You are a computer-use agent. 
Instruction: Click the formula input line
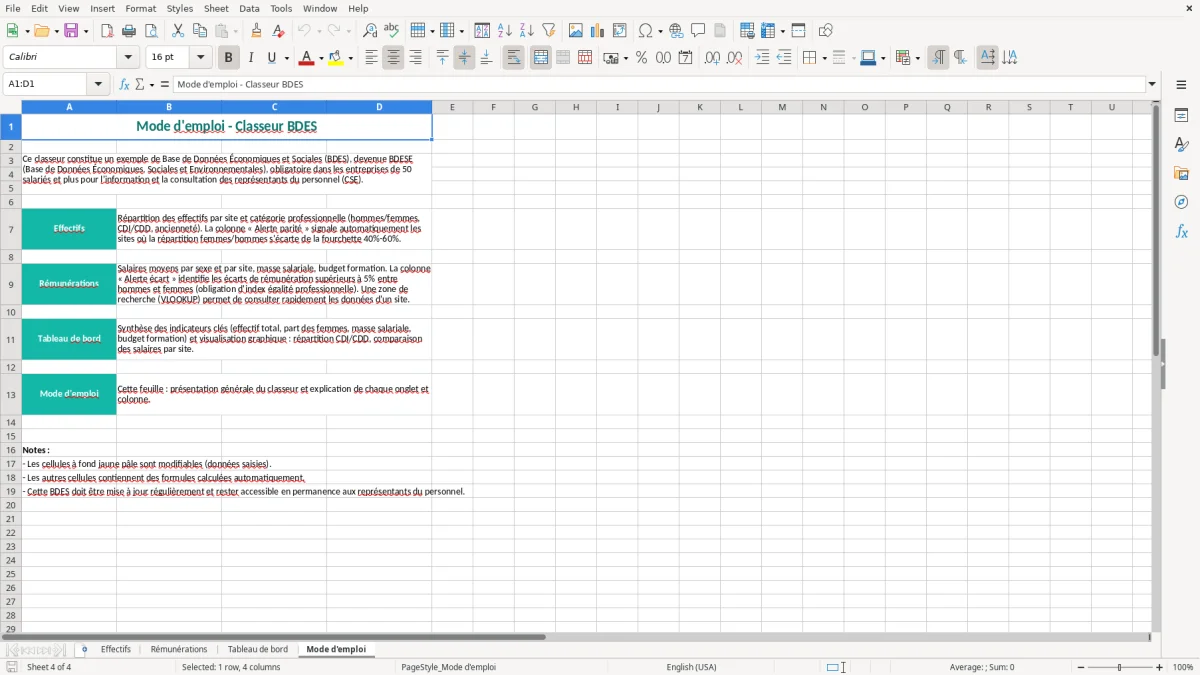[659, 84]
